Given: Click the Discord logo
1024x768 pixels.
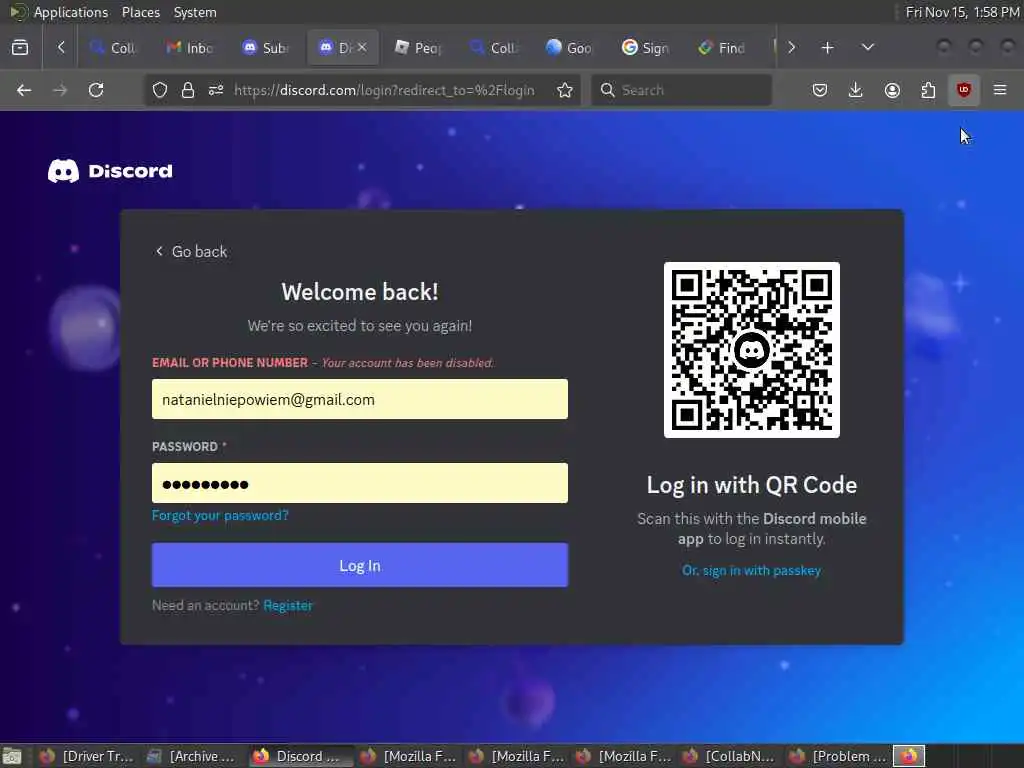Looking at the screenshot, I should point(110,171).
